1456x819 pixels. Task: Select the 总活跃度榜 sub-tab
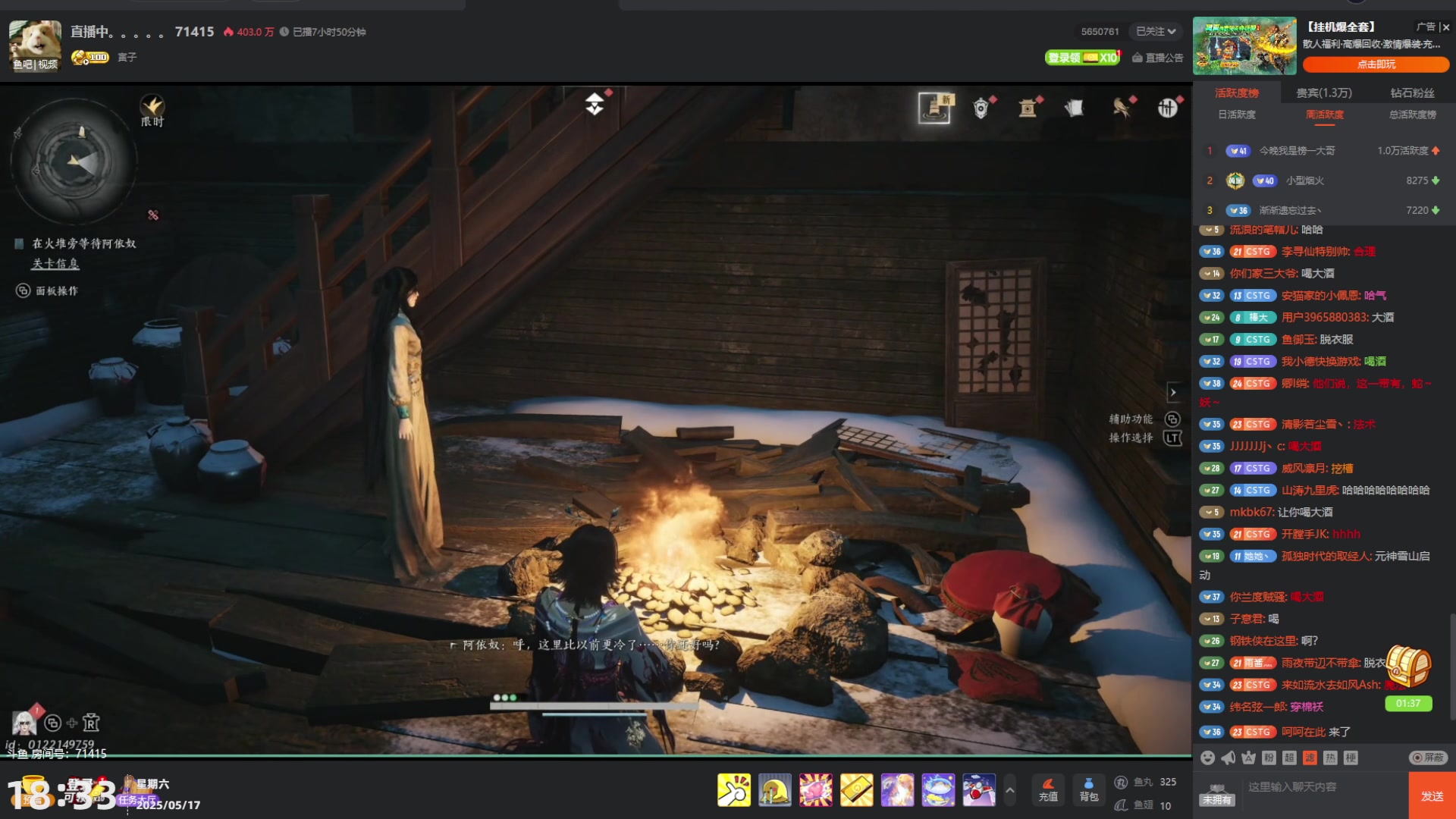tap(1413, 115)
